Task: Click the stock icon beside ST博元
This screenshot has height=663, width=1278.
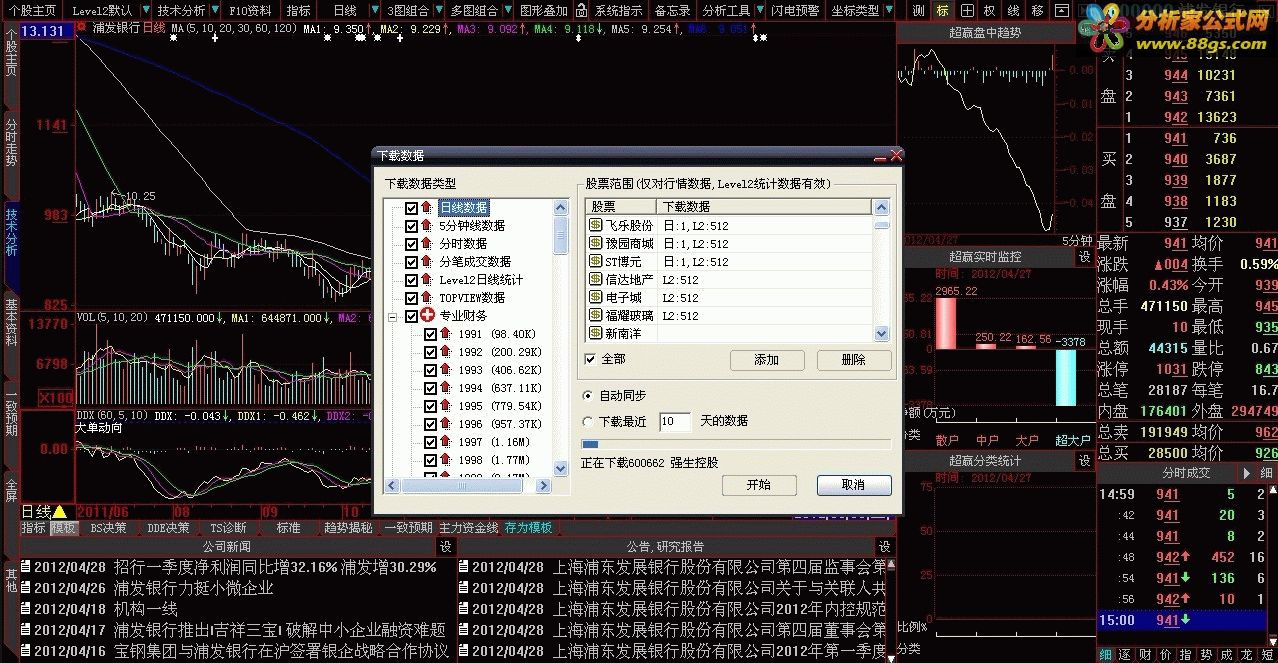Action: tap(596, 261)
